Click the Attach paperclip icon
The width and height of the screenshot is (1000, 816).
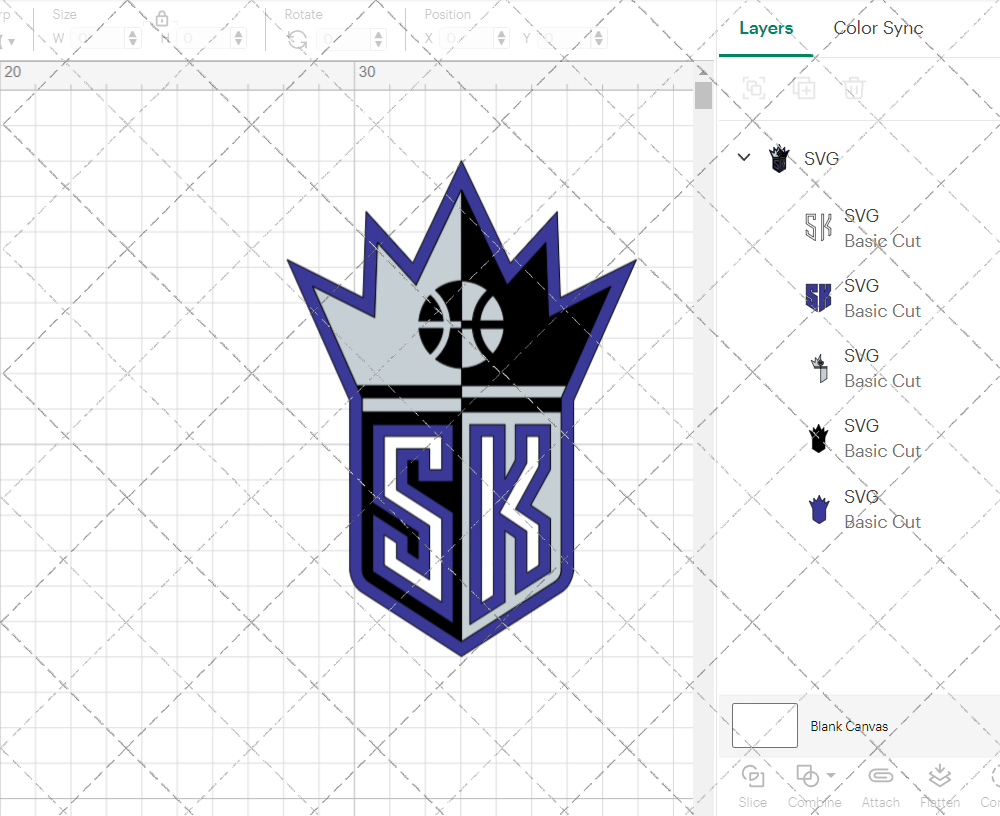pos(880,776)
